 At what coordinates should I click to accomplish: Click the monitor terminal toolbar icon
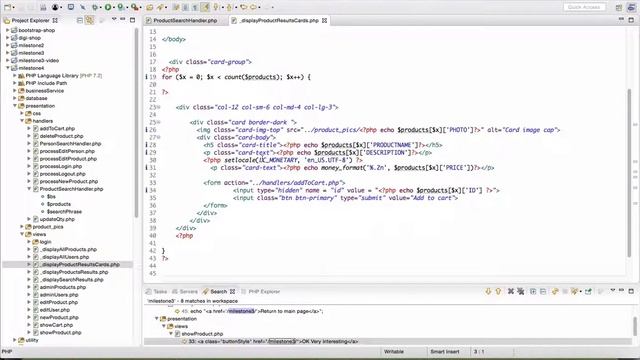(71, 7)
